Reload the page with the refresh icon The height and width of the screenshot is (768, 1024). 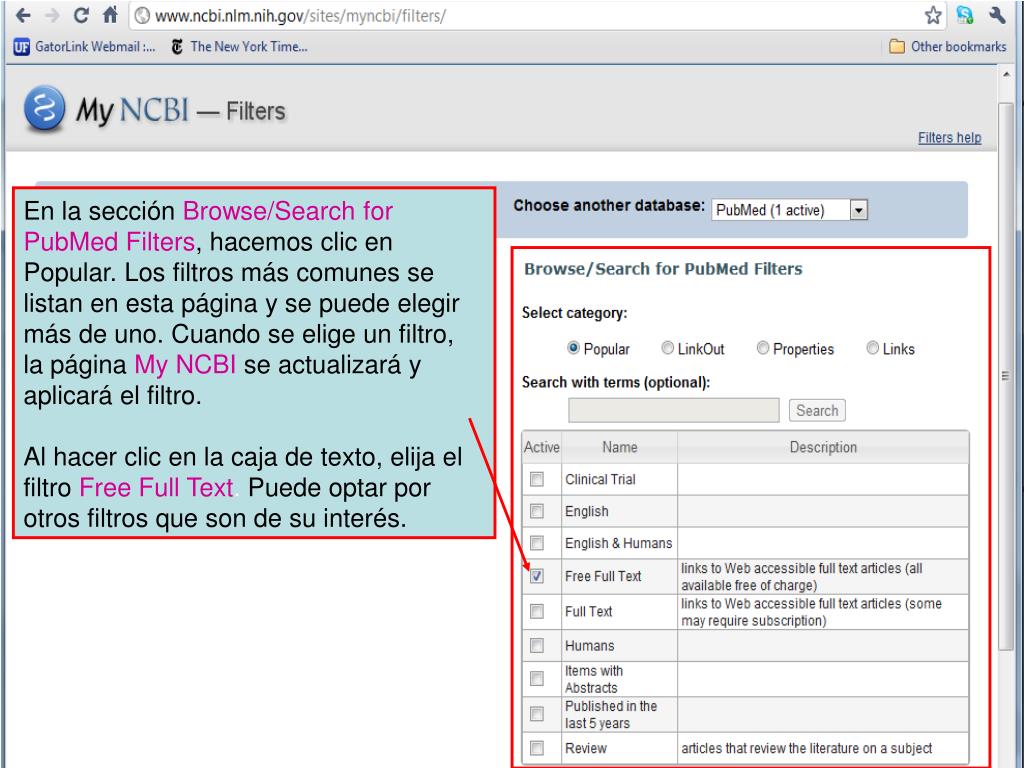click(x=81, y=15)
